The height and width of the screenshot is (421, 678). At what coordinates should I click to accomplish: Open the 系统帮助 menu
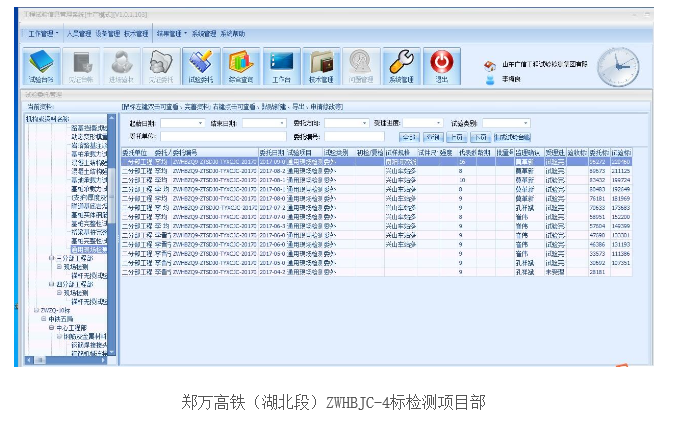coord(232,33)
